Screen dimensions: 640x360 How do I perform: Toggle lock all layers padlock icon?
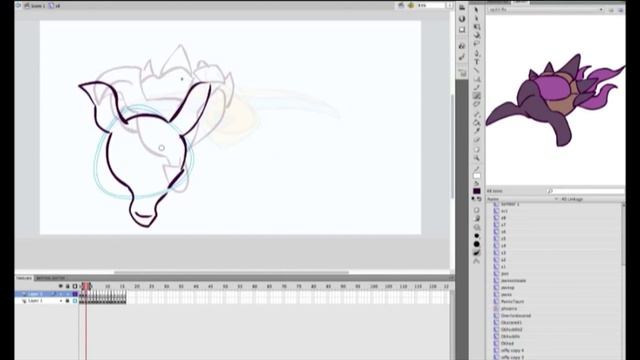pos(68,286)
